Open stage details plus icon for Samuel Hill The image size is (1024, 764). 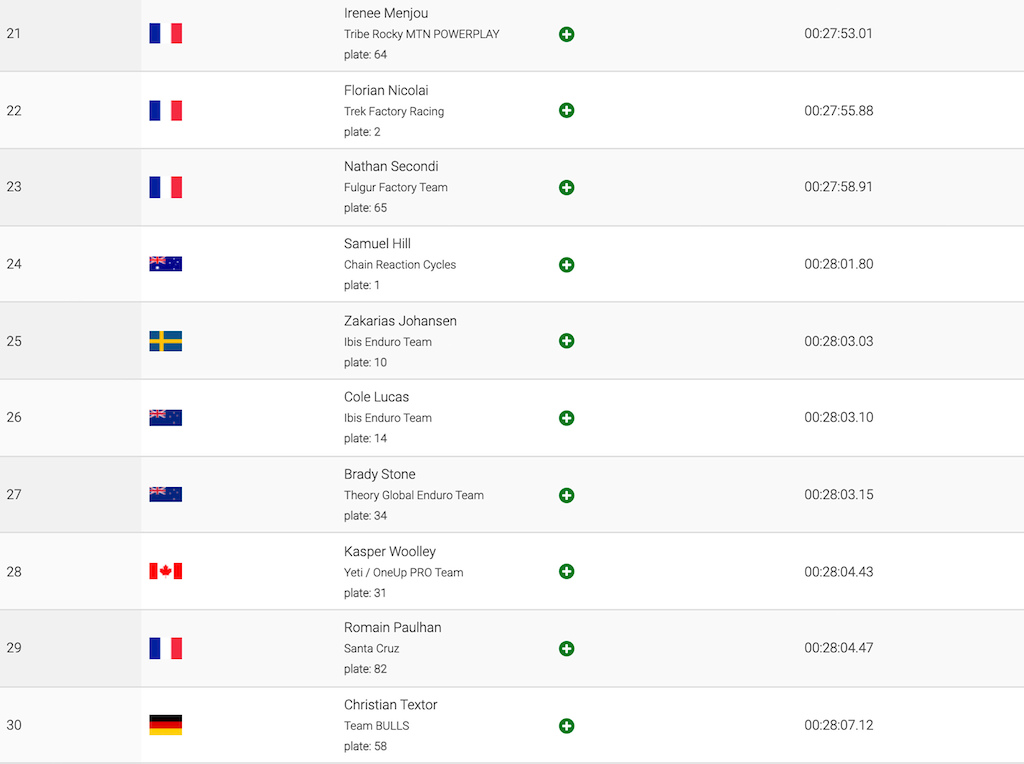(x=566, y=264)
